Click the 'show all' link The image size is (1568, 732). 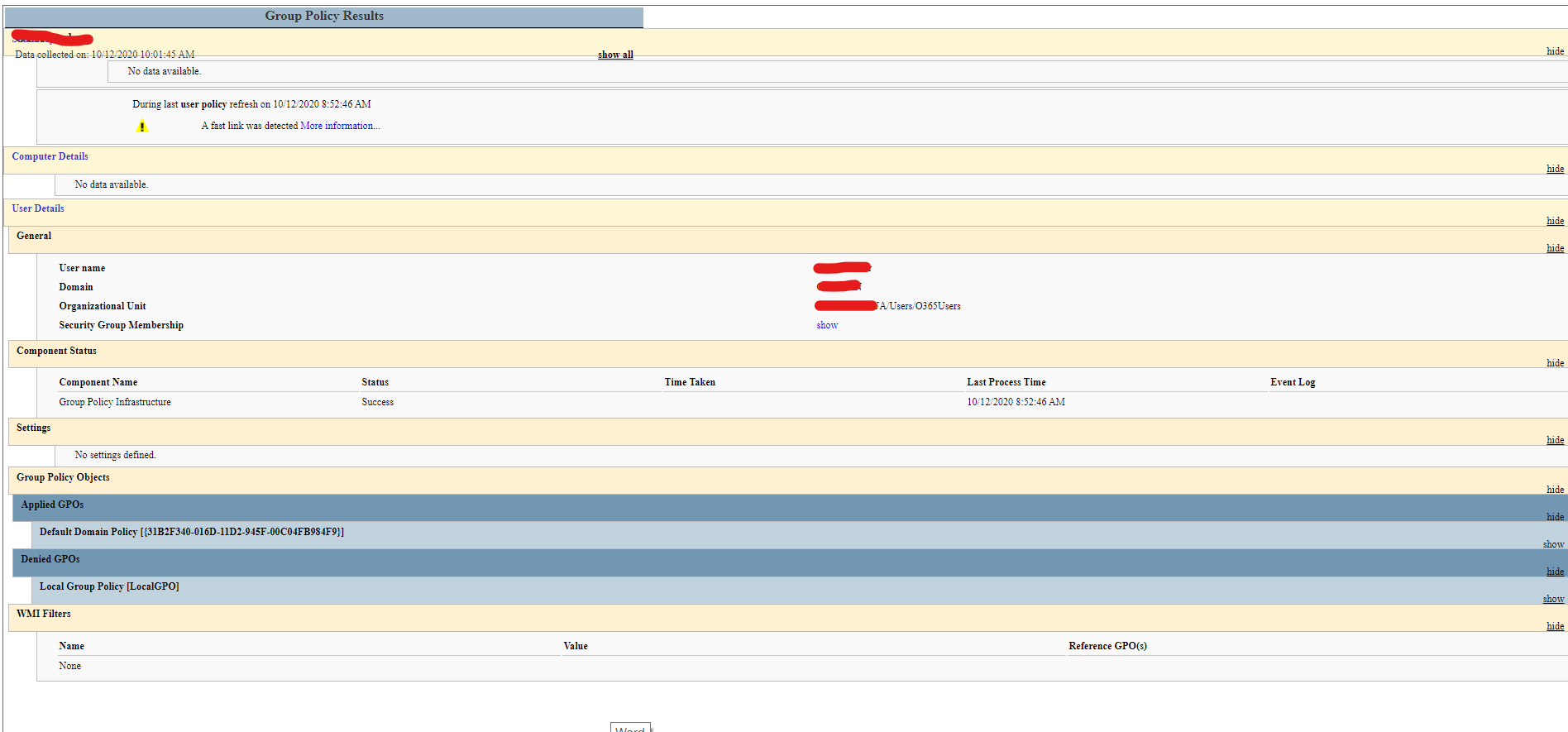(x=615, y=55)
